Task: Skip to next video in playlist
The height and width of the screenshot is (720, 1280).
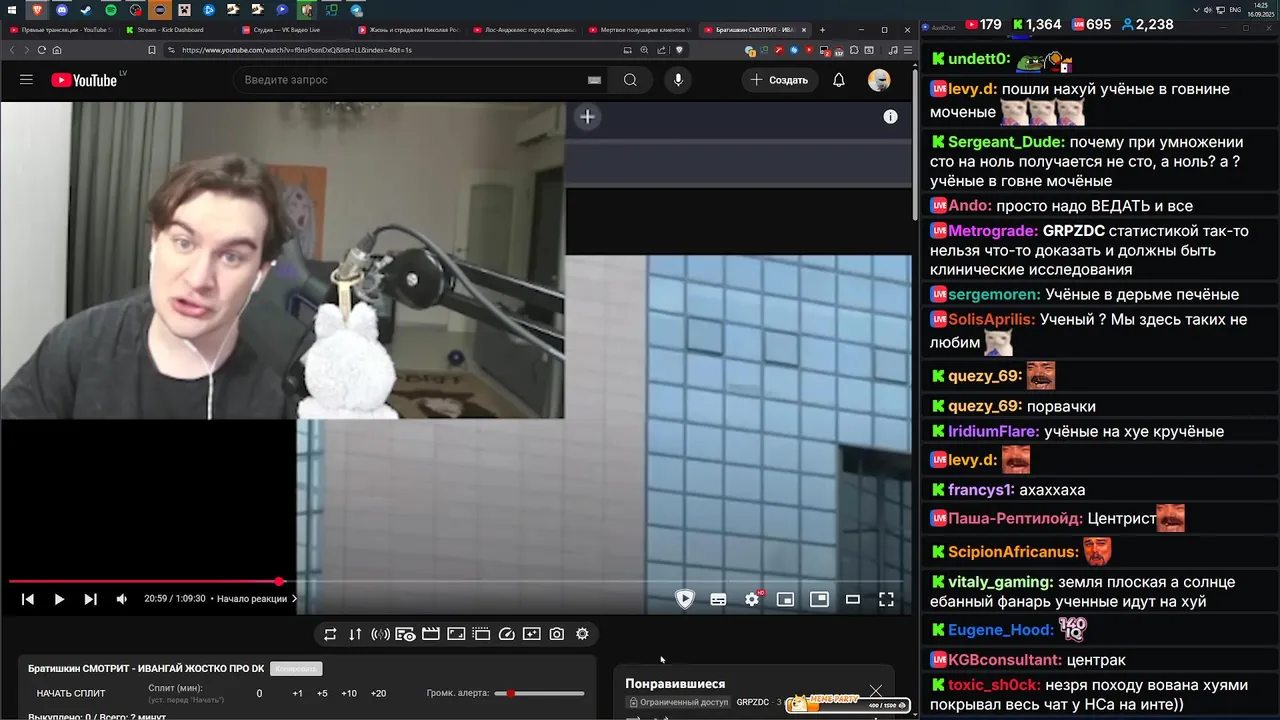Action: coord(90,599)
